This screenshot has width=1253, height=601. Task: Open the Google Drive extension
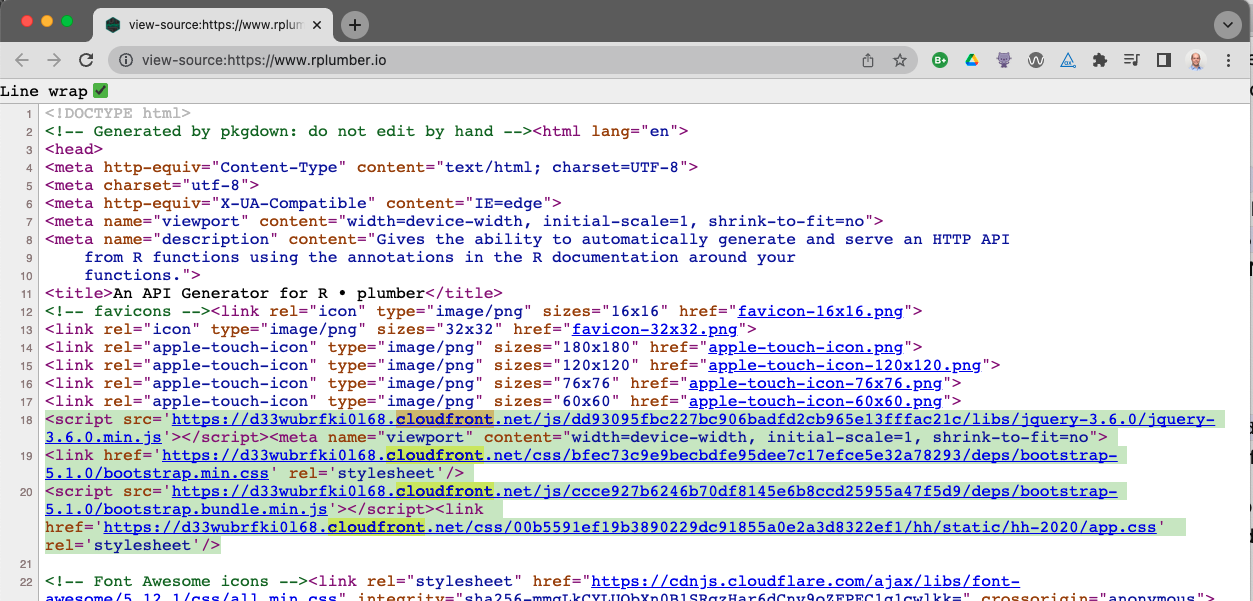pos(971,60)
